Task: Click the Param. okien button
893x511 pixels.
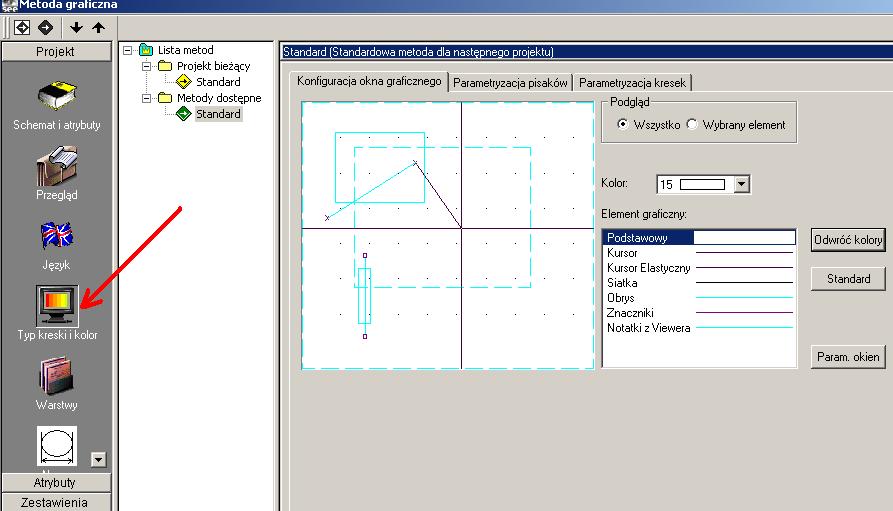Action: tap(848, 357)
